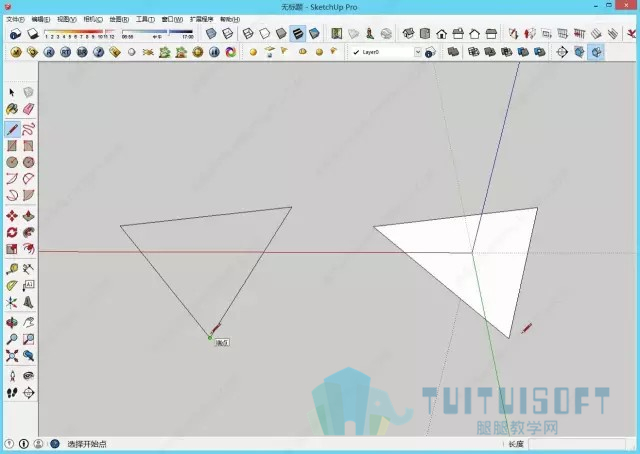The image size is (640, 454).
Task: Select the Move tool
Action: 12,216
